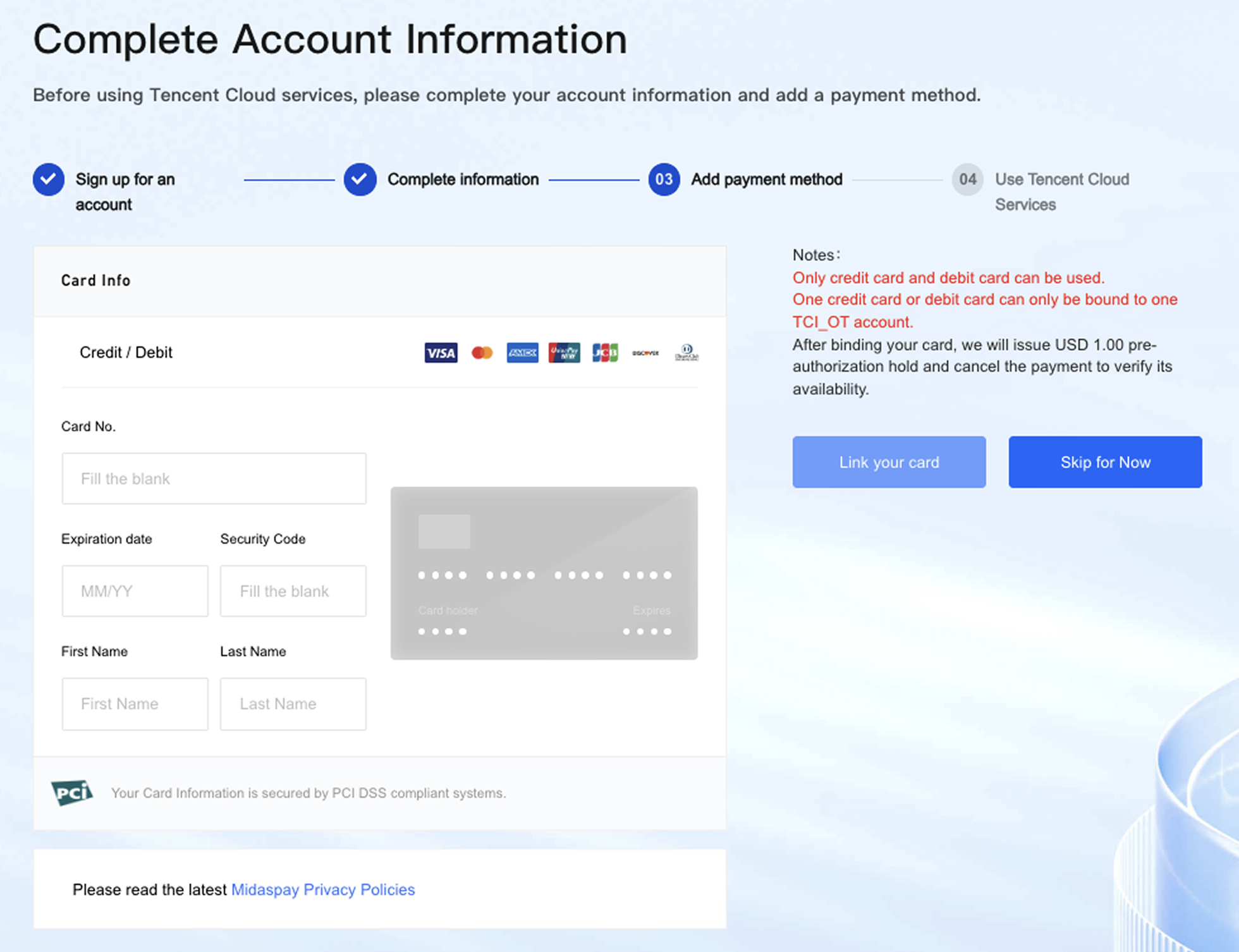Click the American Express logo
The width and height of the screenshot is (1239, 952).
pyautogui.click(x=522, y=353)
